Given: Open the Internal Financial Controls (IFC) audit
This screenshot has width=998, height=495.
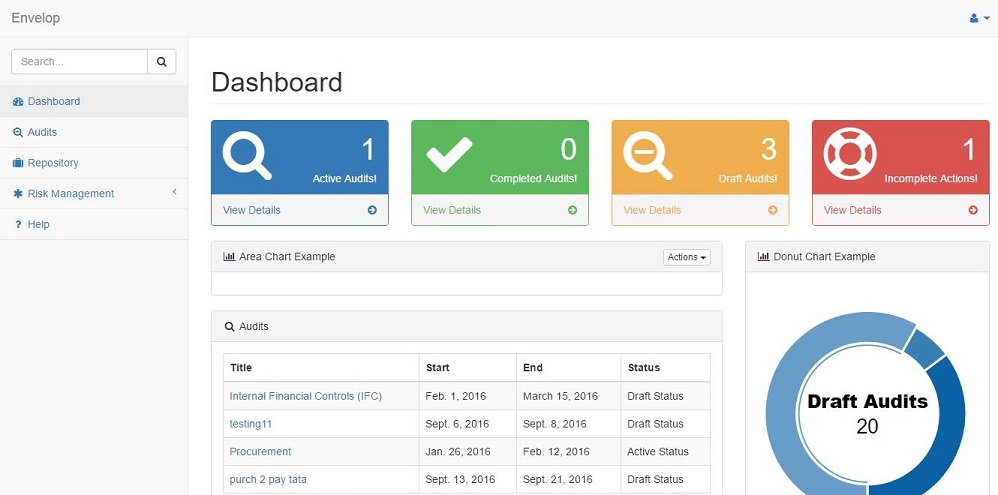Looking at the screenshot, I should click(x=306, y=396).
